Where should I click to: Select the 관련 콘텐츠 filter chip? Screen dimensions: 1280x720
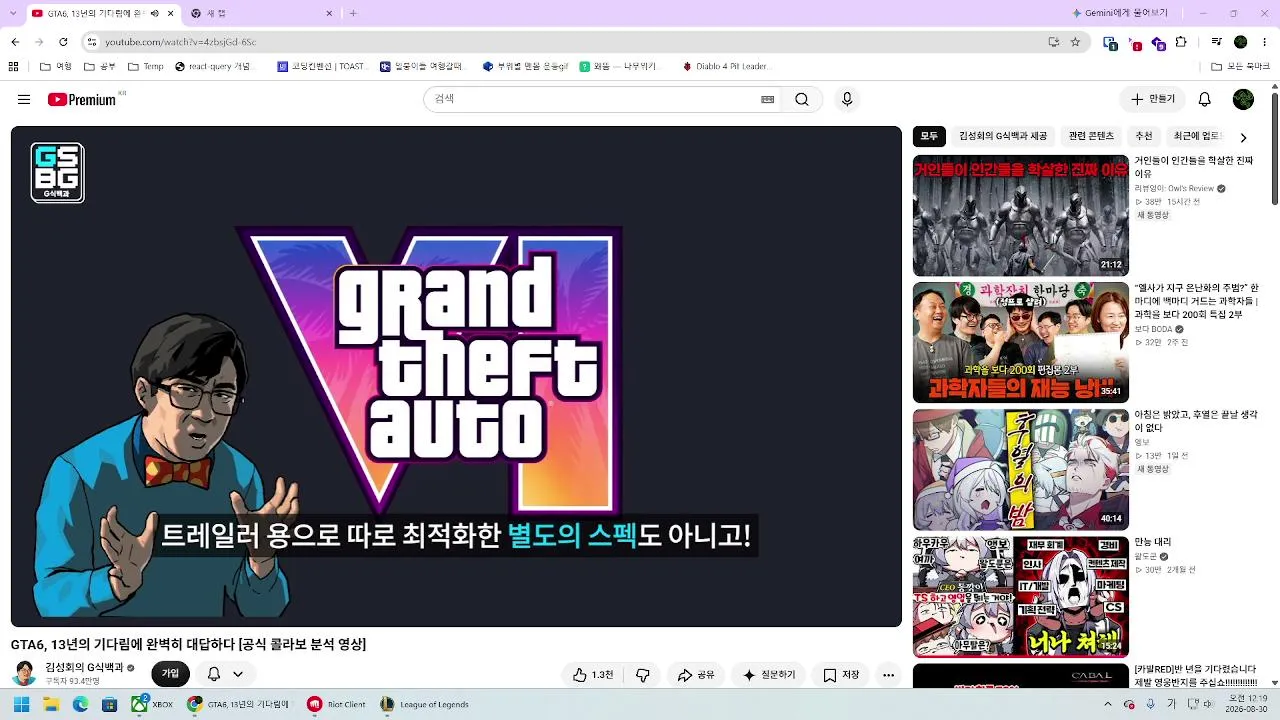(x=1091, y=136)
